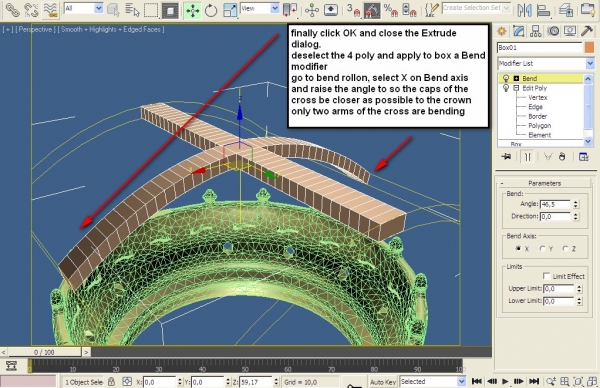
Task: Click the Unlink Selection tool
Action: point(31,10)
